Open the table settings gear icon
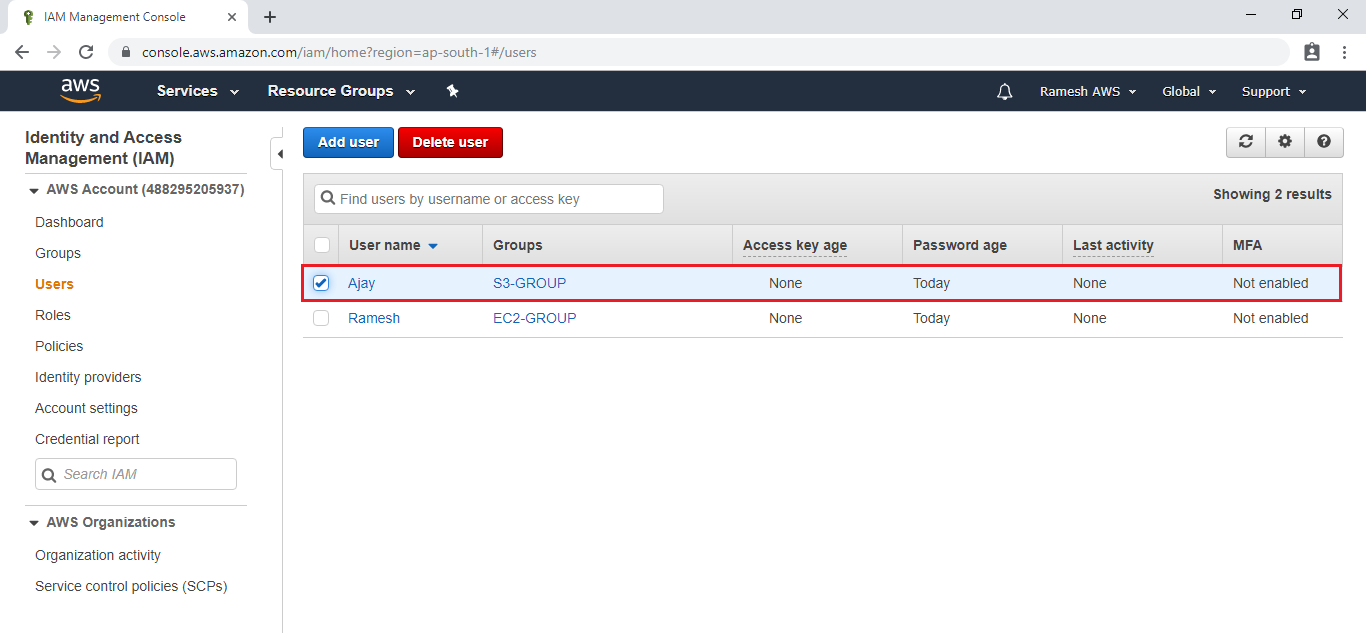Image resolution: width=1366 pixels, height=633 pixels. [x=1285, y=142]
